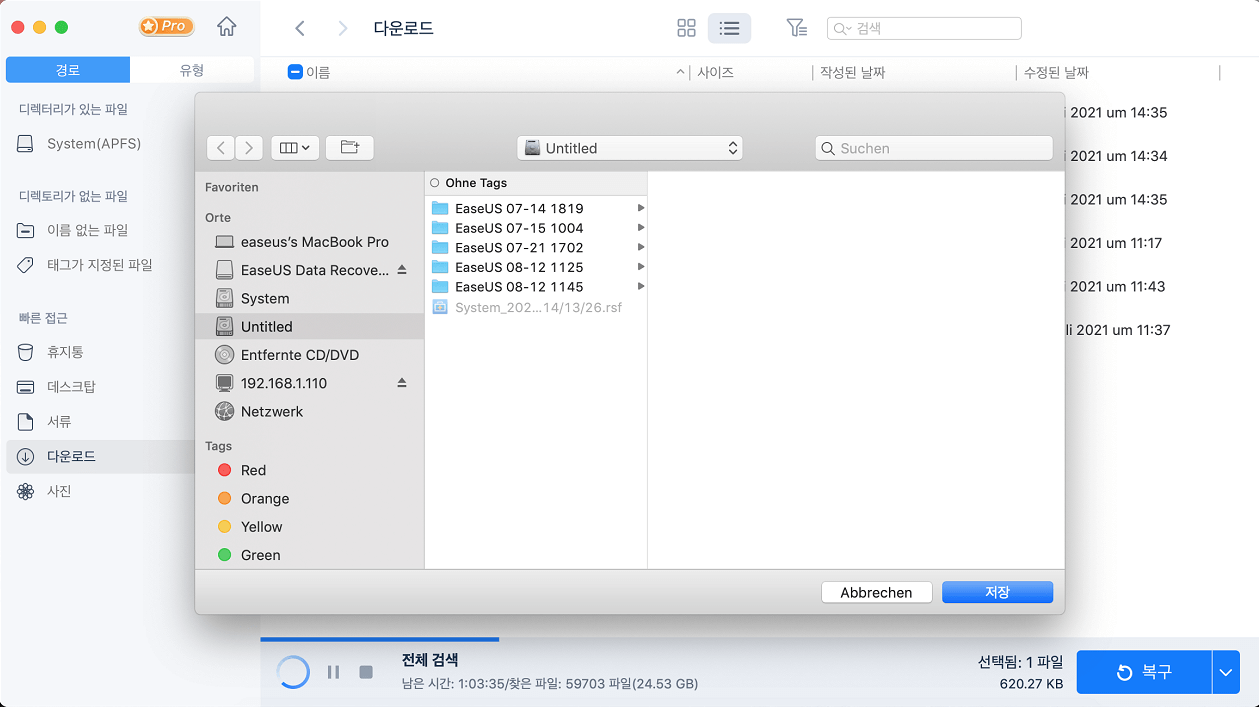Open the filter funnel icon
Image resolution: width=1259 pixels, height=707 pixels.
tap(796, 28)
